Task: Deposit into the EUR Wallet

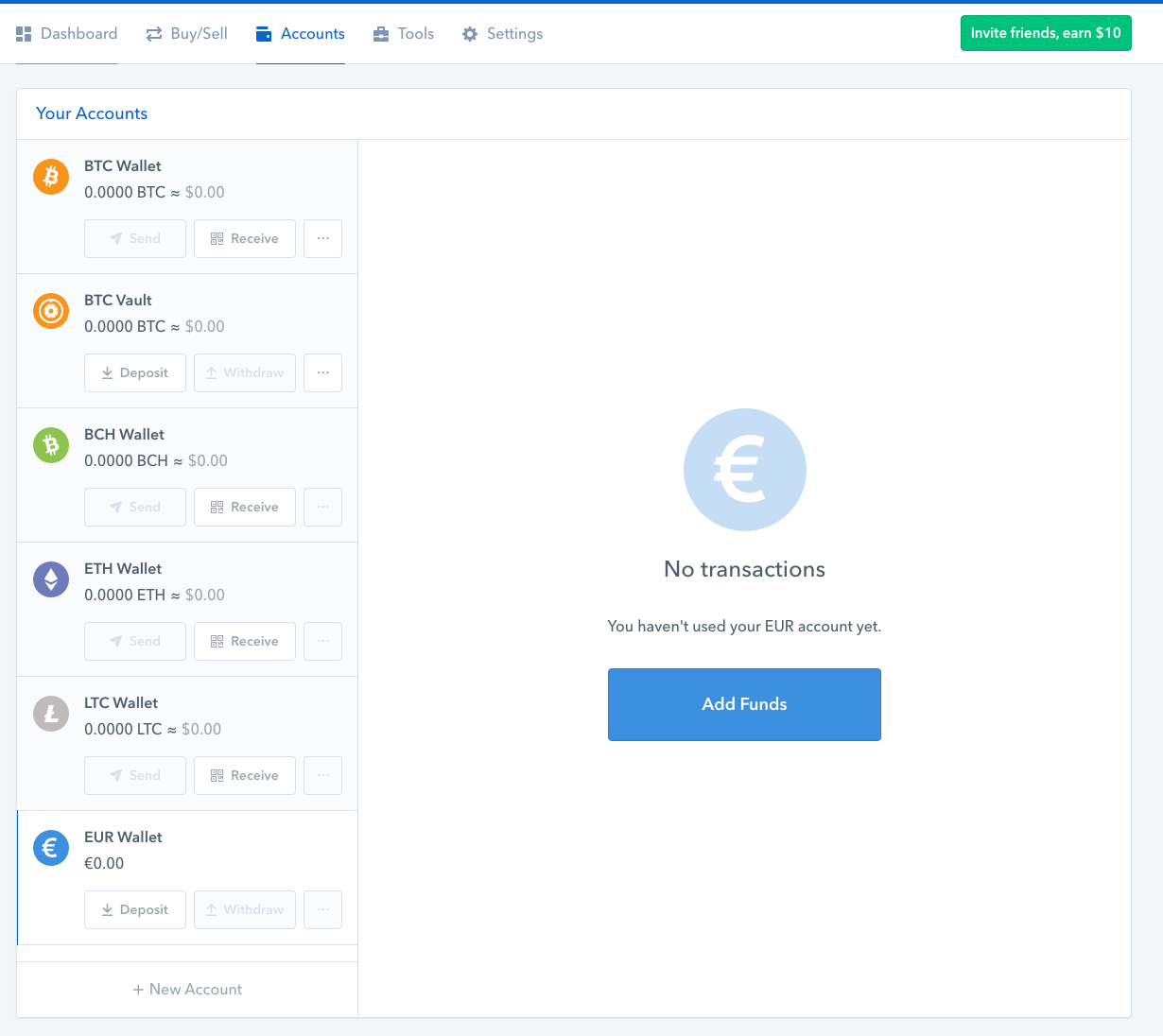Action: pyautogui.click(x=135, y=910)
